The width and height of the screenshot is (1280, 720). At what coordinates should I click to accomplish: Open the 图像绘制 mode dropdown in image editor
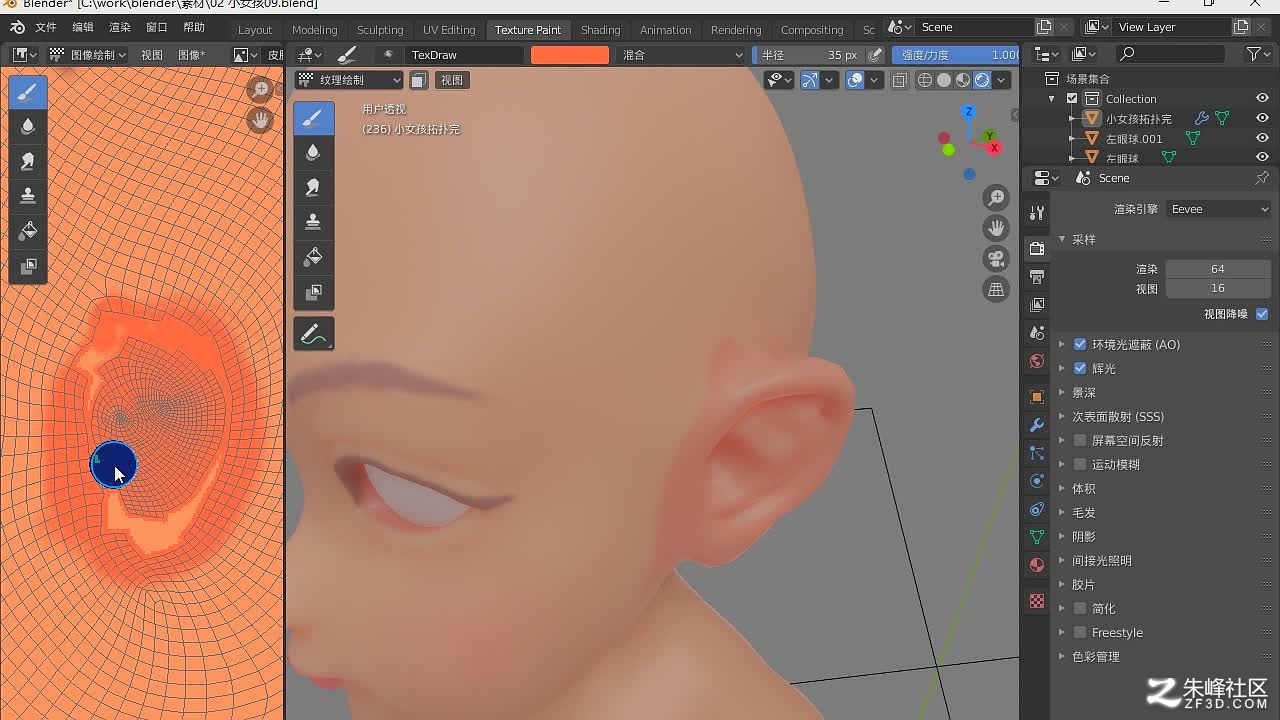88,55
